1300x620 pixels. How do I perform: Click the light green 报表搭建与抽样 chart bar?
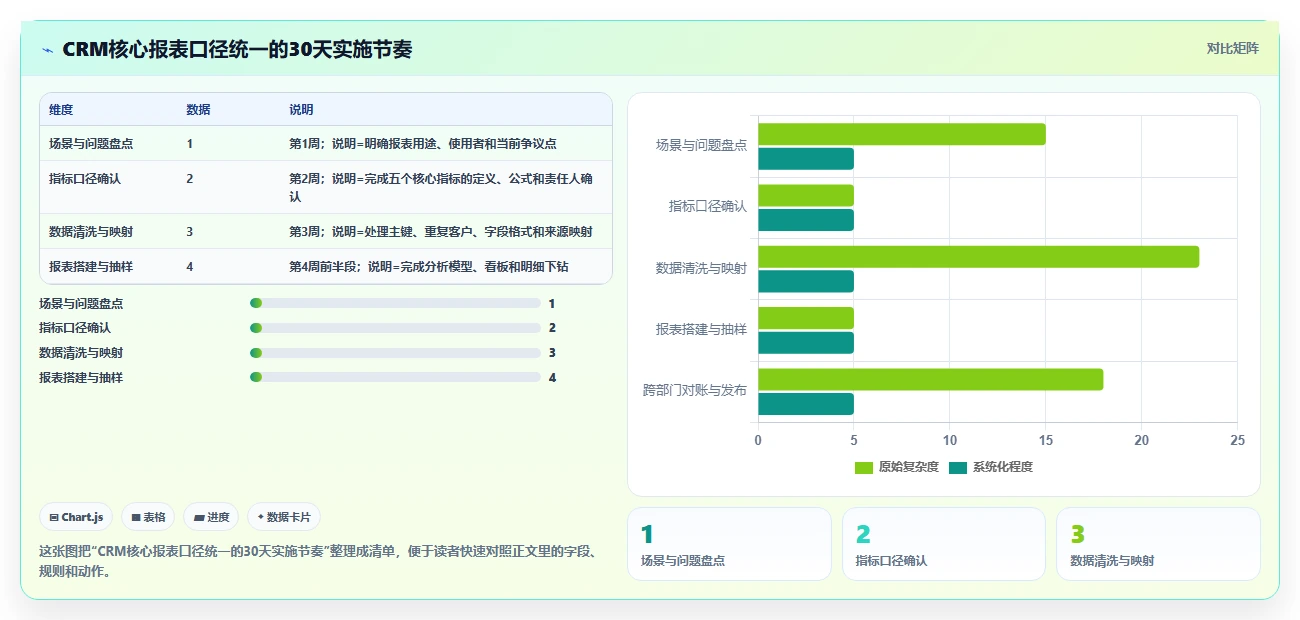point(806,318)
